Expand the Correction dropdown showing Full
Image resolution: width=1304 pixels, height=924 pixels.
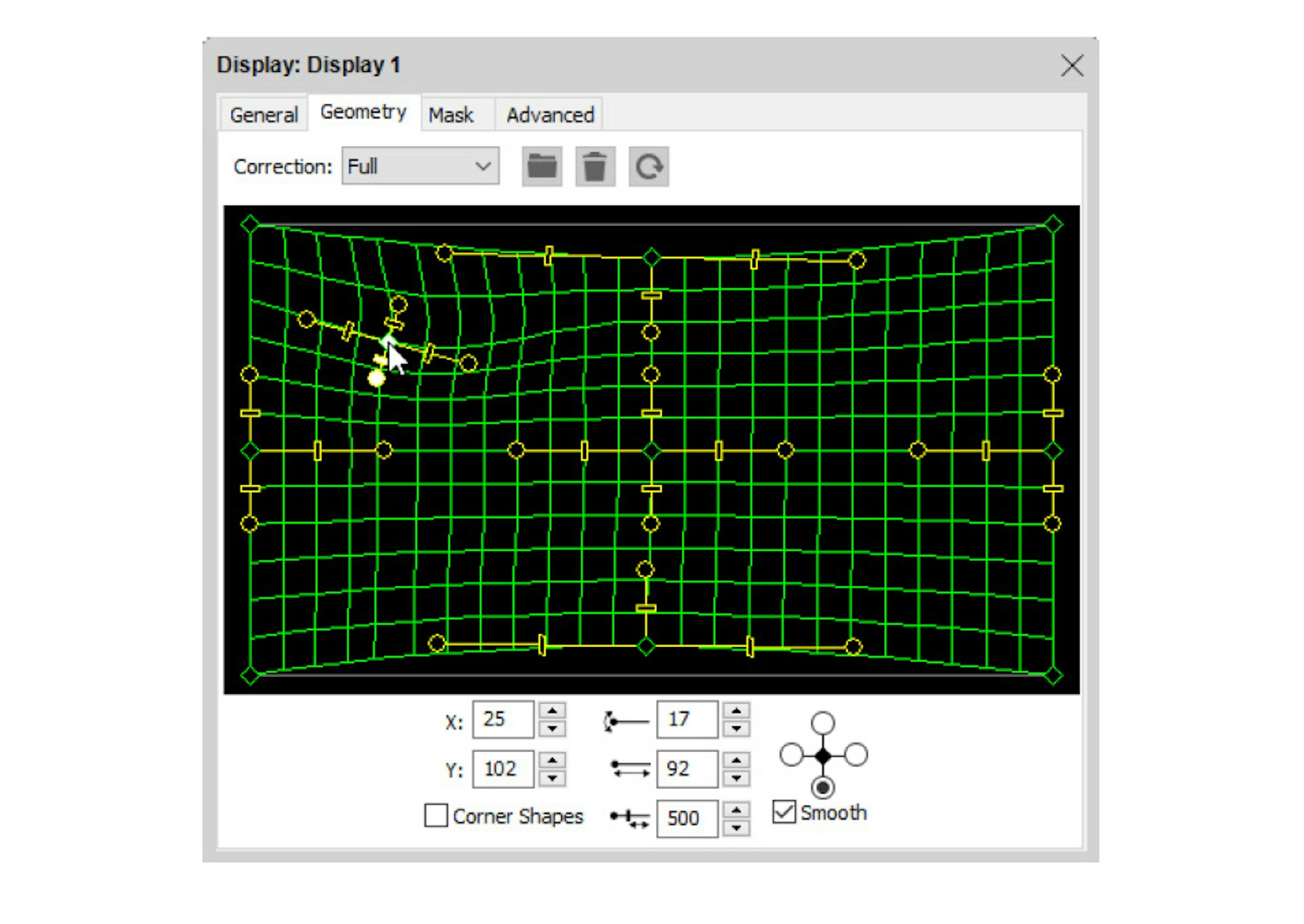point(420,166)
